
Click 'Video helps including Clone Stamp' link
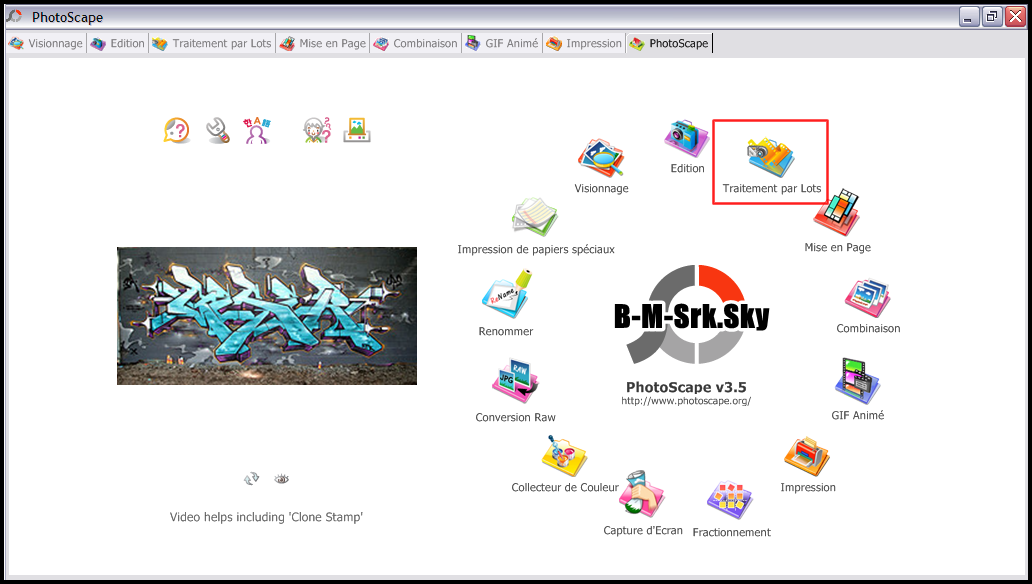pyautogui.click(x=266, y=517)
